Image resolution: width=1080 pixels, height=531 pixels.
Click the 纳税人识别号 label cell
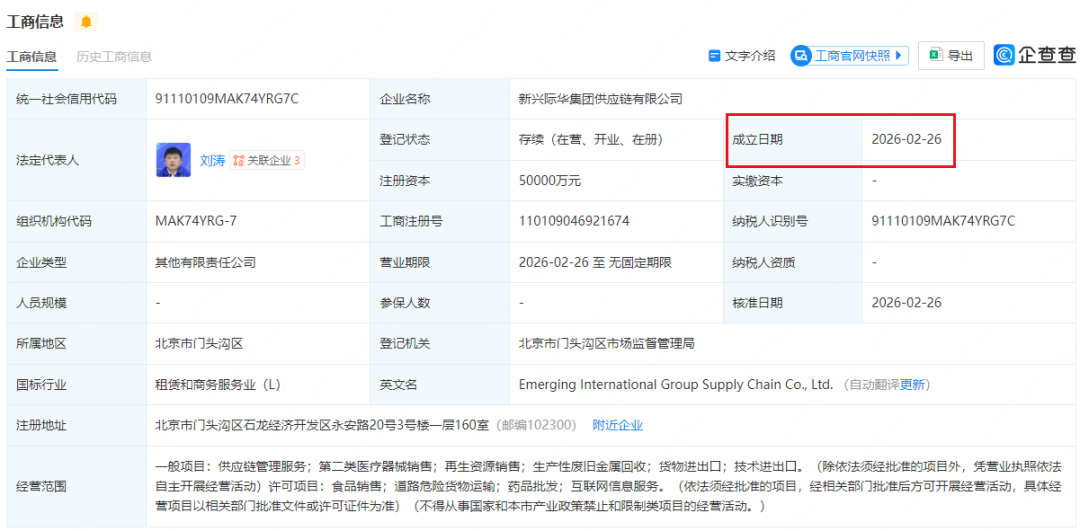click(792, 222)
